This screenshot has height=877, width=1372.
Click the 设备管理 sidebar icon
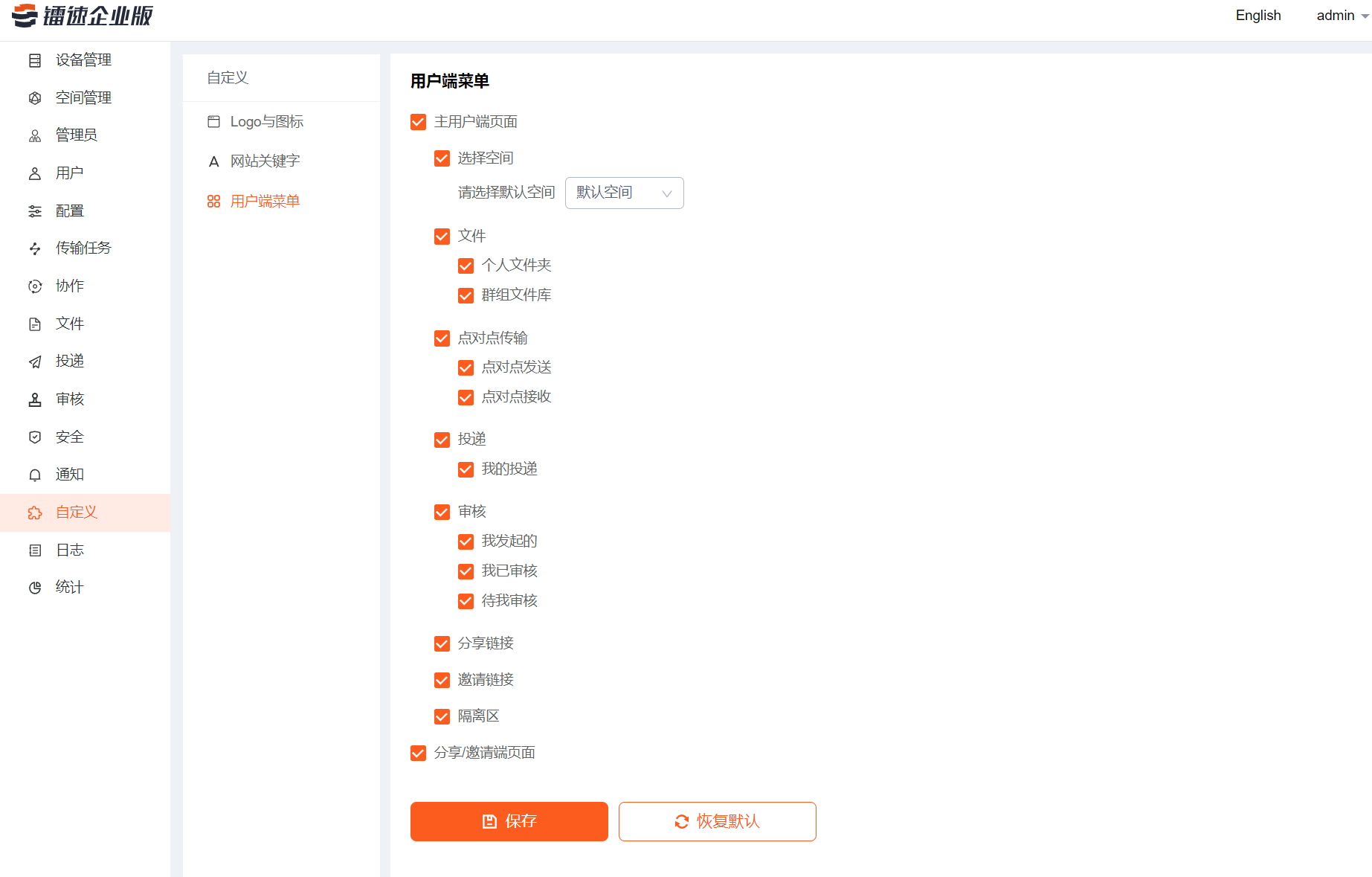(x=35, y=60)
